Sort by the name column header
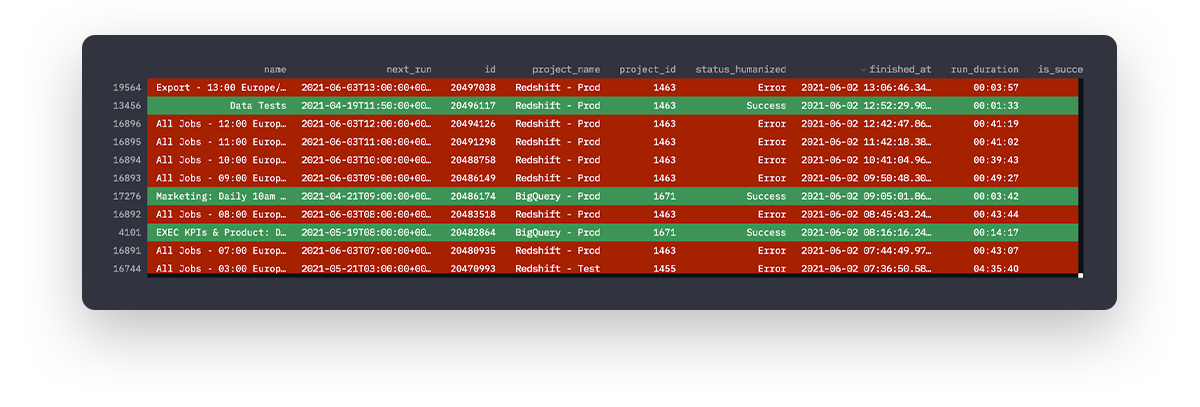This screenshot has height=407, width=1200. pos(275,70)
